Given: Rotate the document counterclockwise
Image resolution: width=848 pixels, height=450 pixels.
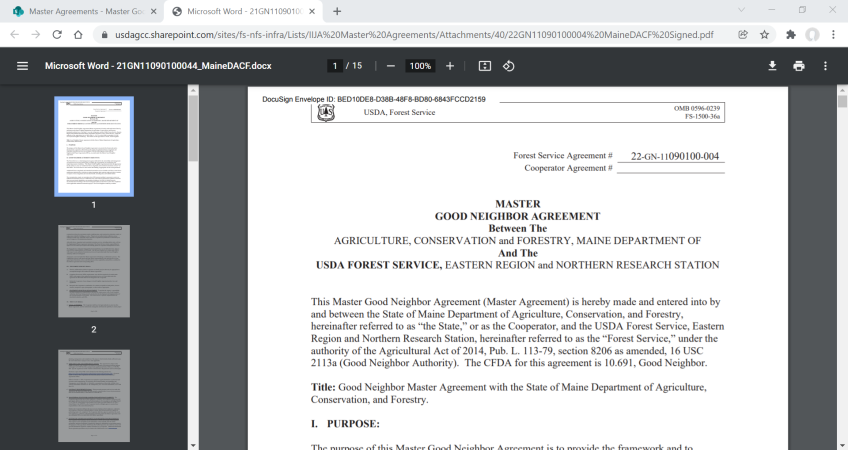Looking at the screenshot, I should [508, 66].
